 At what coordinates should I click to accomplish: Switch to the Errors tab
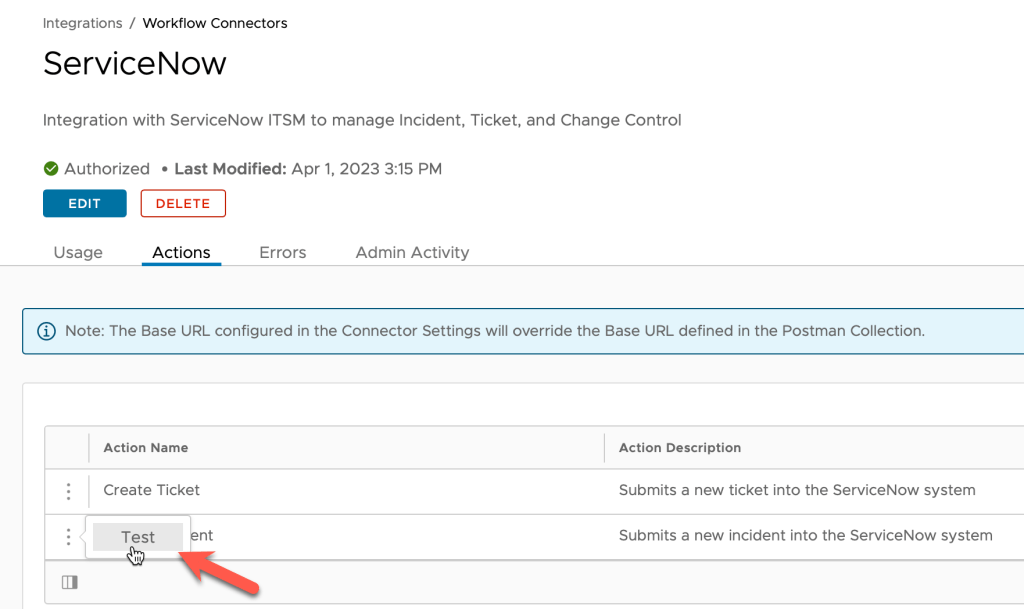tap(282, 252)
